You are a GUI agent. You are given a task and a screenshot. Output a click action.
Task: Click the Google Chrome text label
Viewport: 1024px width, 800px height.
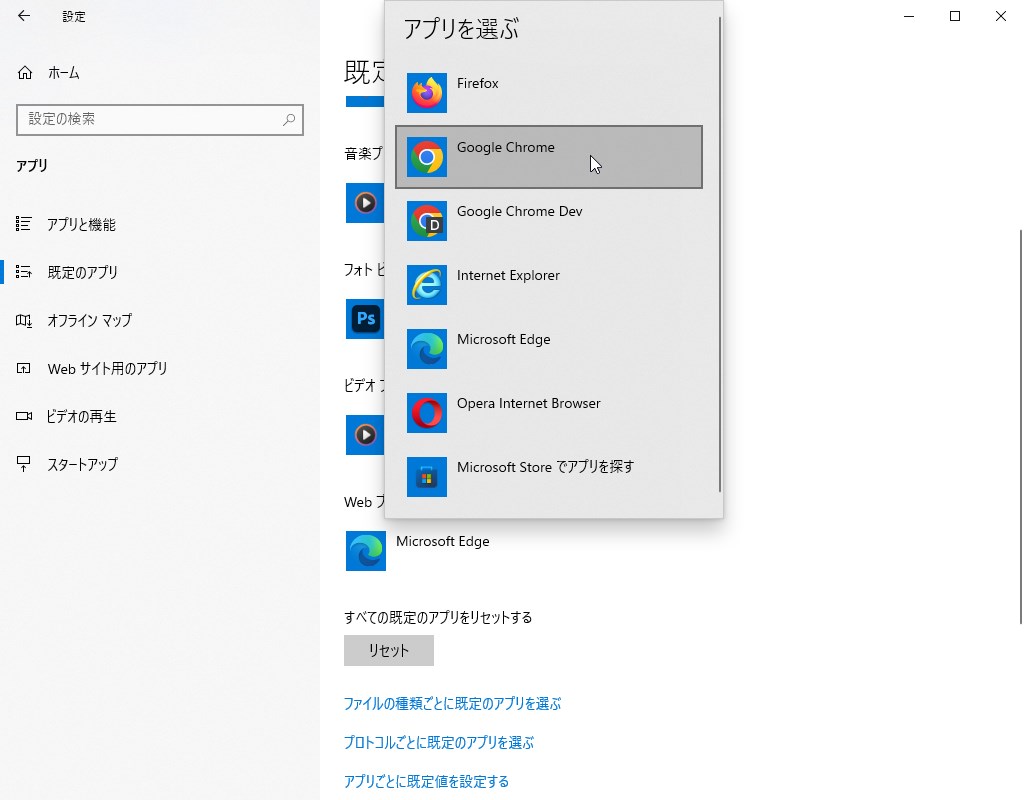(x=505, y=147)
